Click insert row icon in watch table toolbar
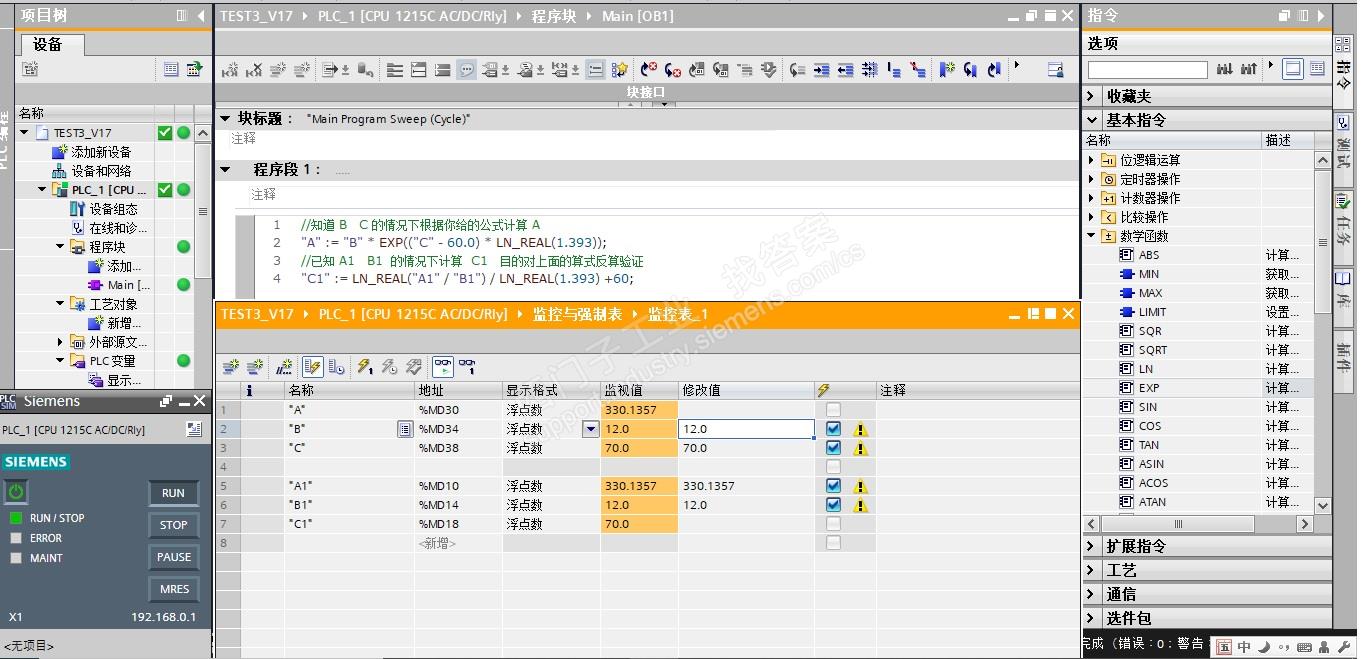 tap(231, 367)
